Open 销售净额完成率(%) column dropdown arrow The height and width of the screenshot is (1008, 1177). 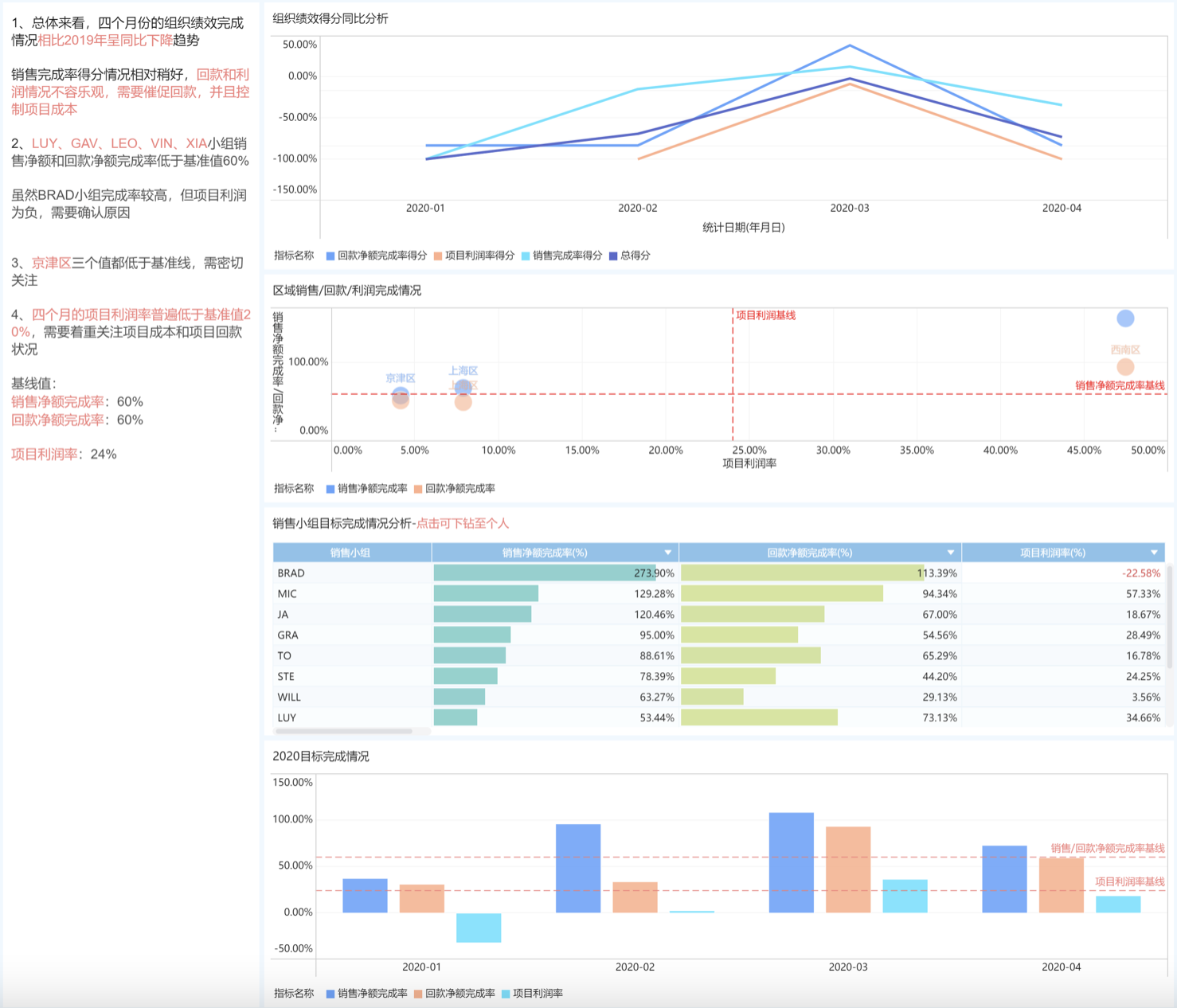(x=668, y=553)
